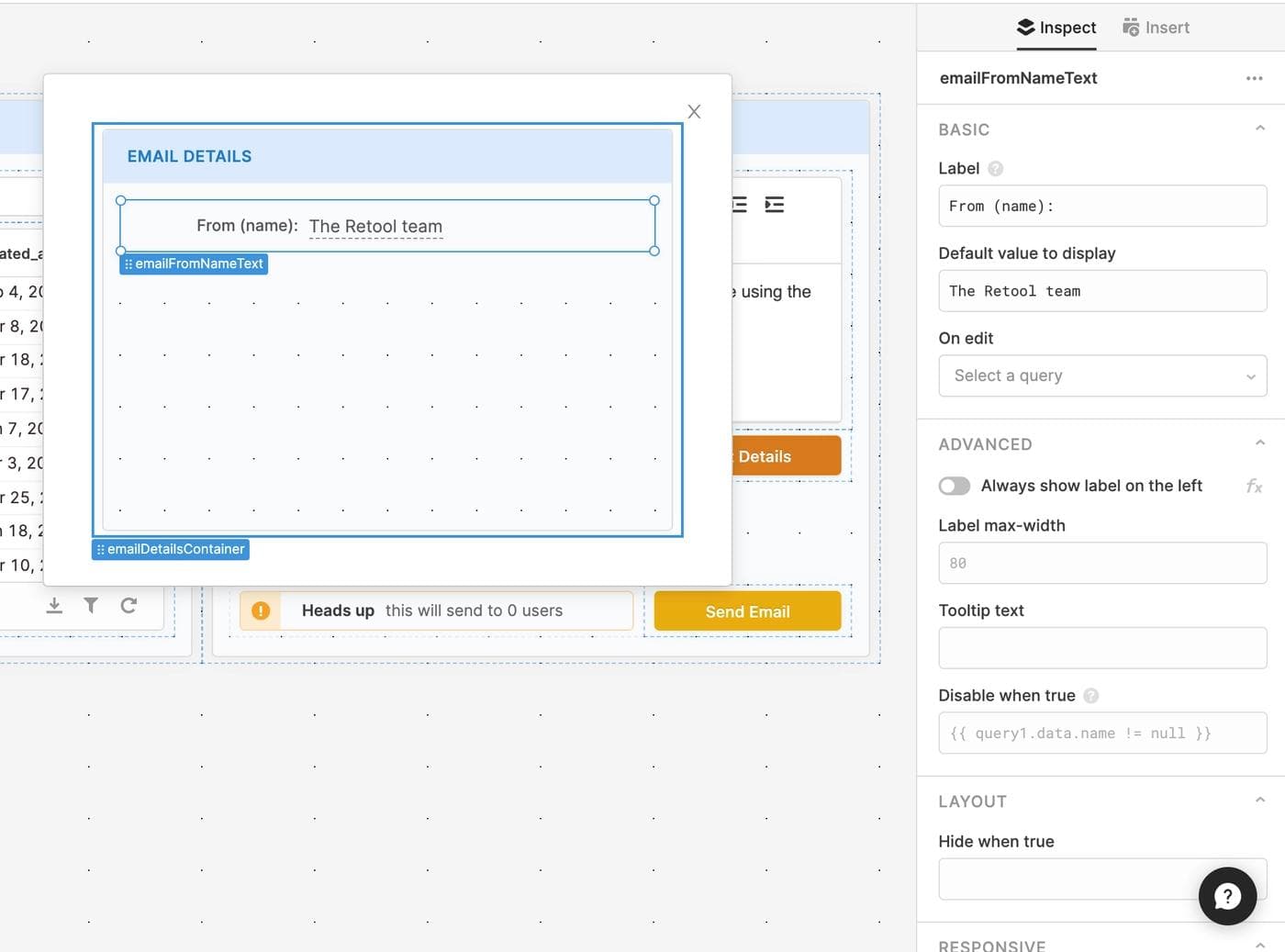Open the emailFromNameText three-dot options menu

1254,78
